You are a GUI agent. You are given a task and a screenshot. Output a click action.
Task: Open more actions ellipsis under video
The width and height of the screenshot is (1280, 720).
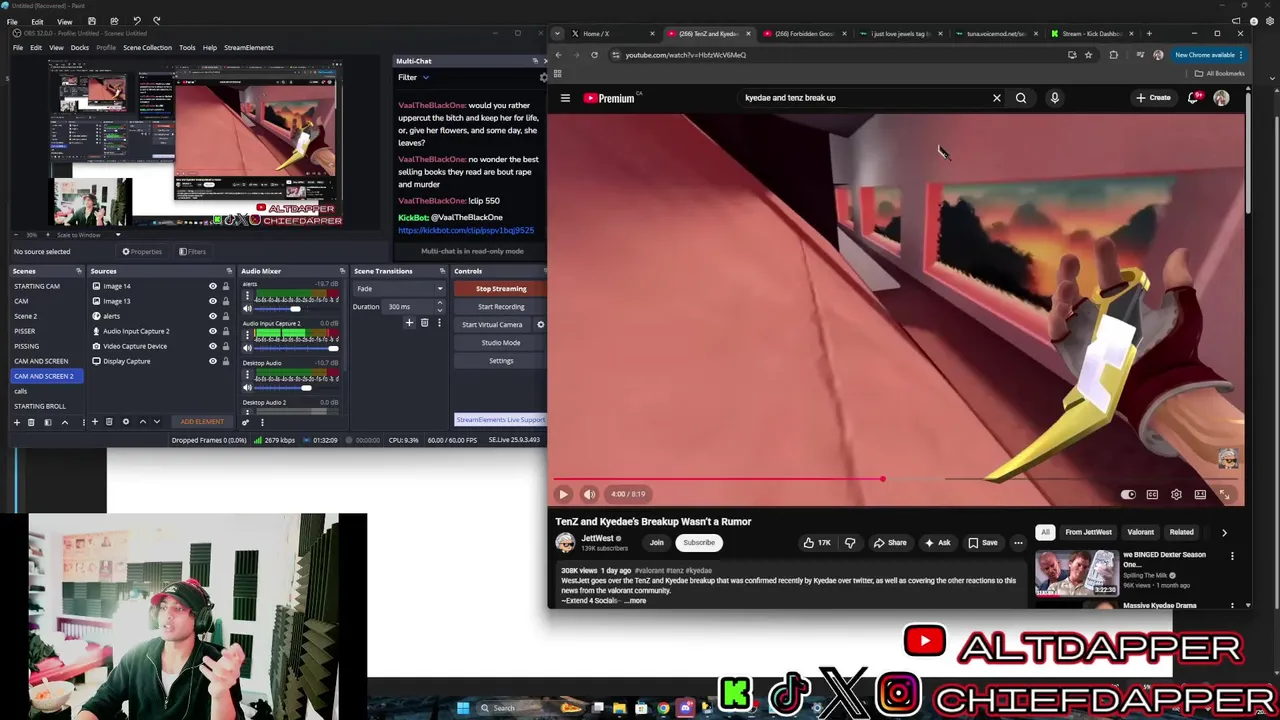[1018, 543]
